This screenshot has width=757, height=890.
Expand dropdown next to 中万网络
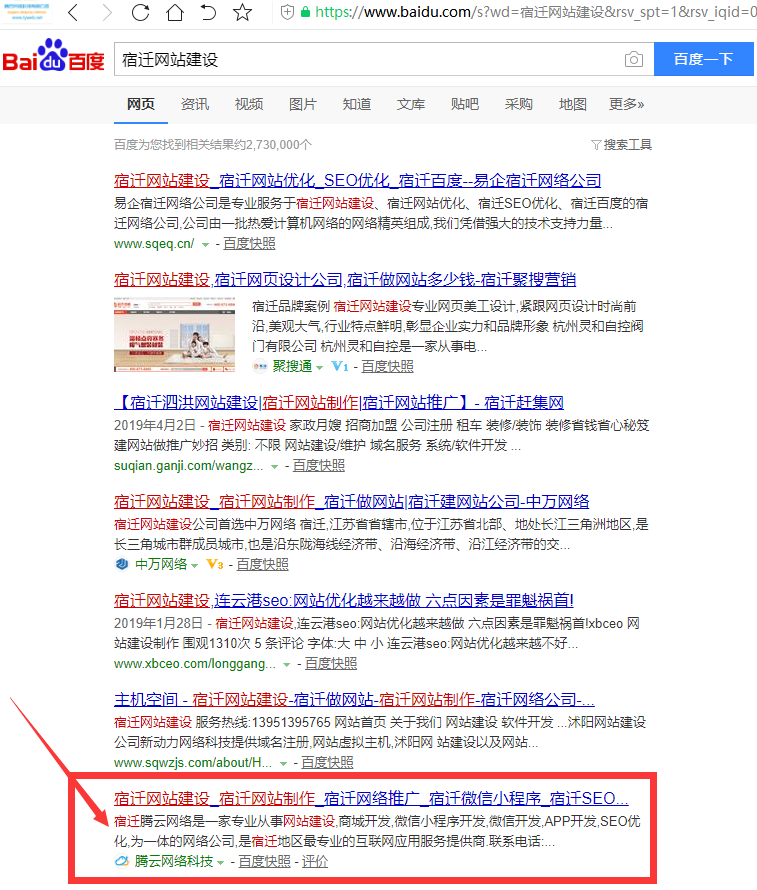(195, 565)
